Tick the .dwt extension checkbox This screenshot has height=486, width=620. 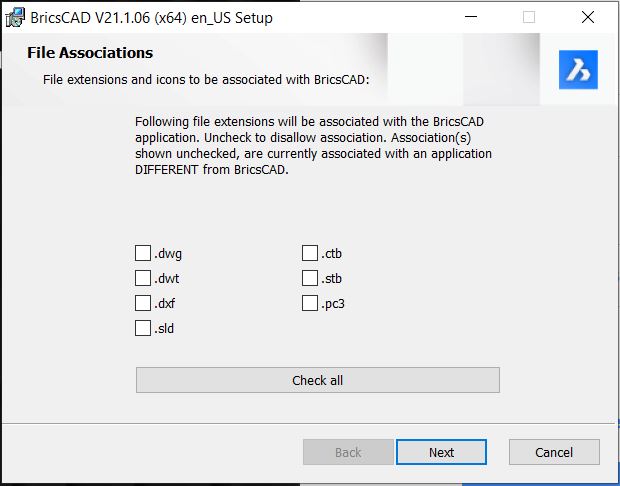click(143, 278)
